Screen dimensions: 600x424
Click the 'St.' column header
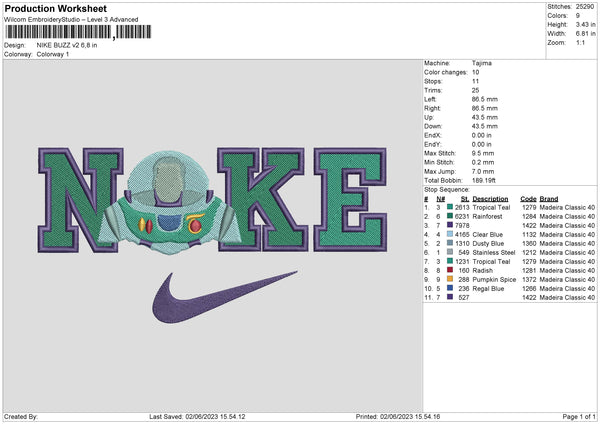click(x=465, y=199)
